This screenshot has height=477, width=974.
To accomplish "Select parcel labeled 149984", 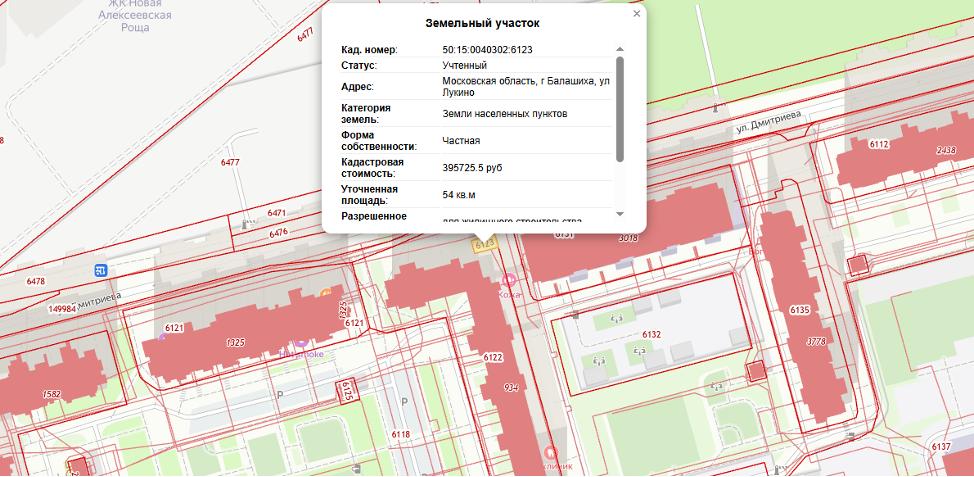I will [62, 309].
